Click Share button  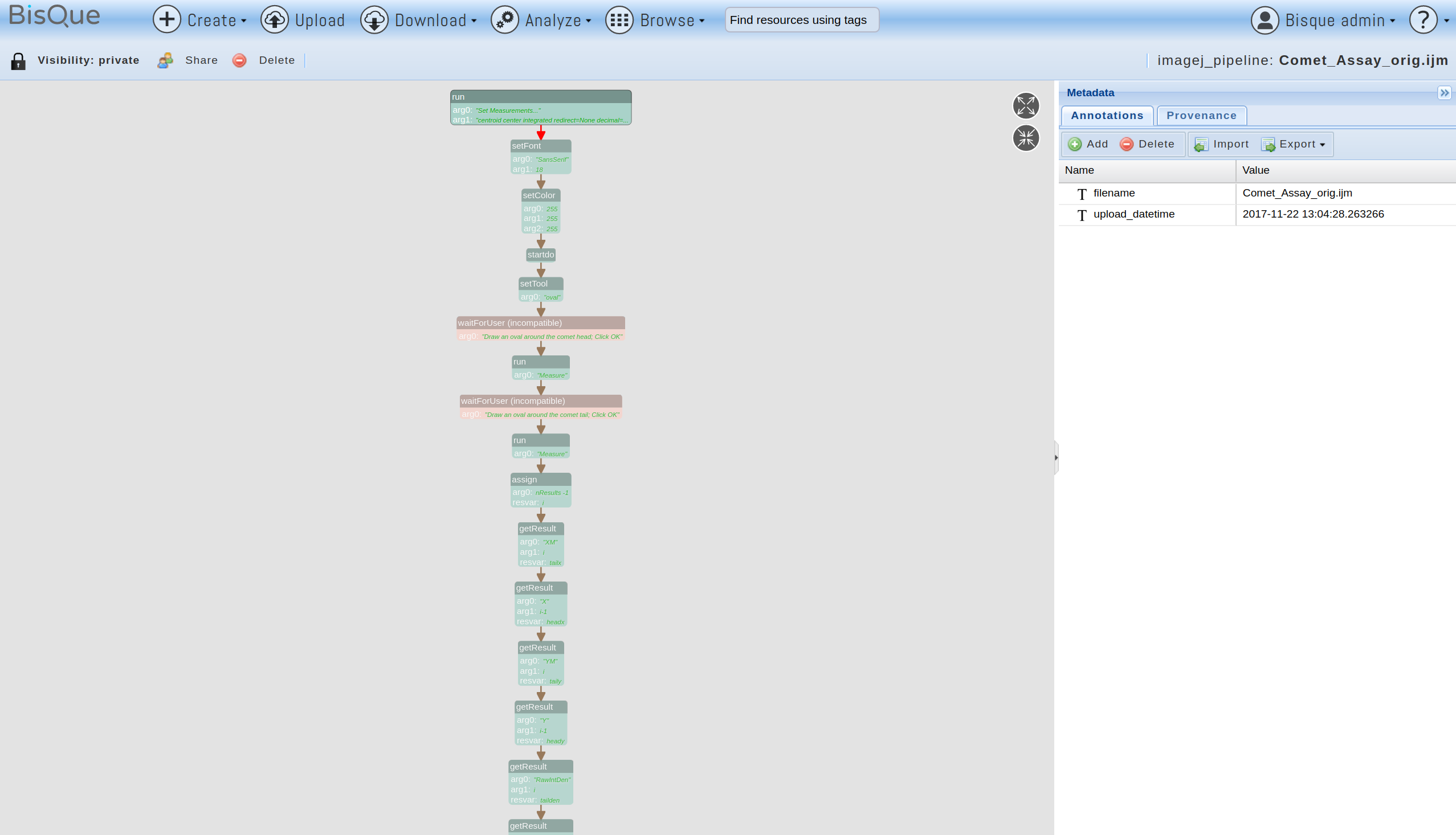tap(201, 60)
